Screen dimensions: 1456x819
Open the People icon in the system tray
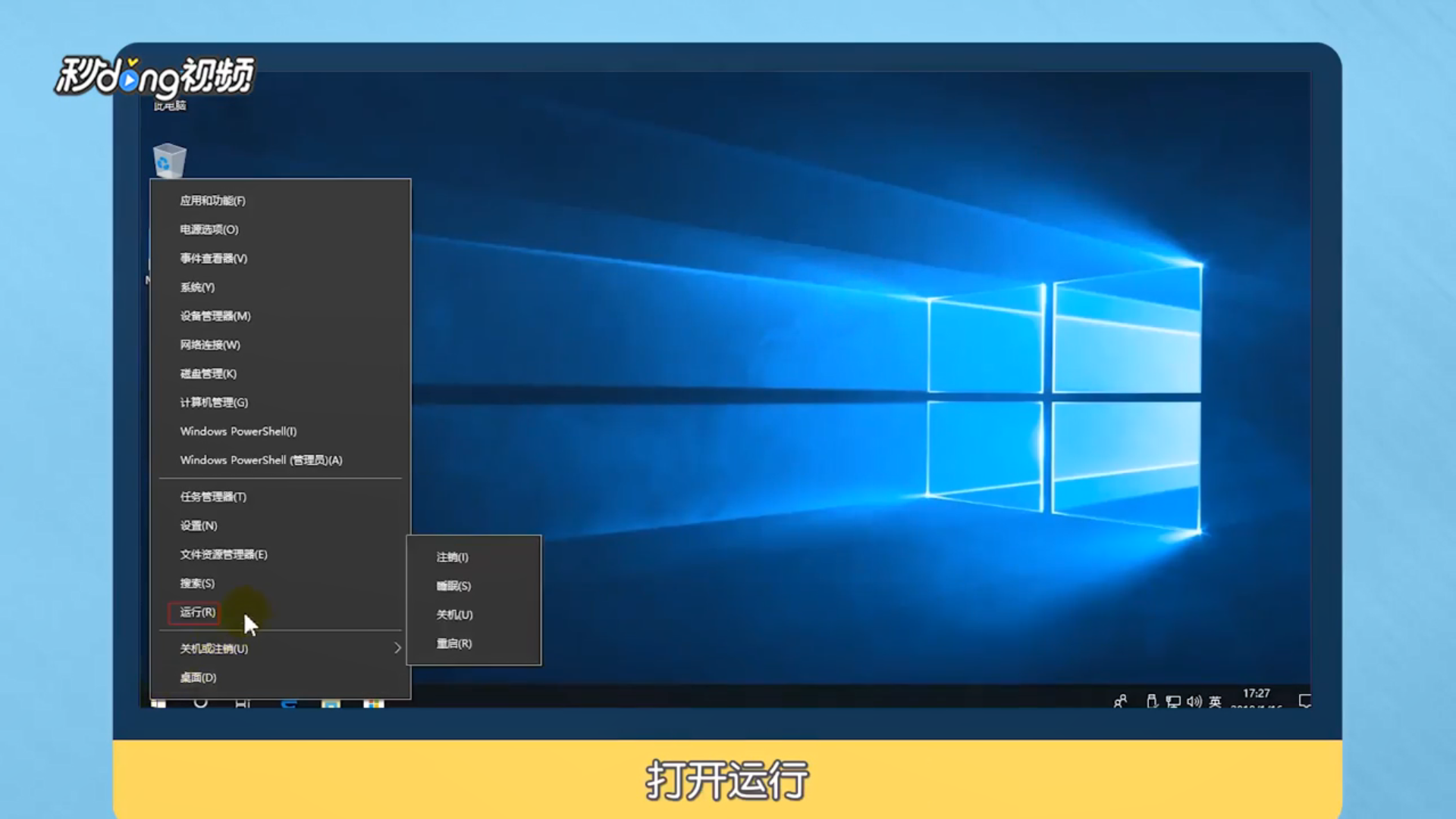[x=1121, y=701]
